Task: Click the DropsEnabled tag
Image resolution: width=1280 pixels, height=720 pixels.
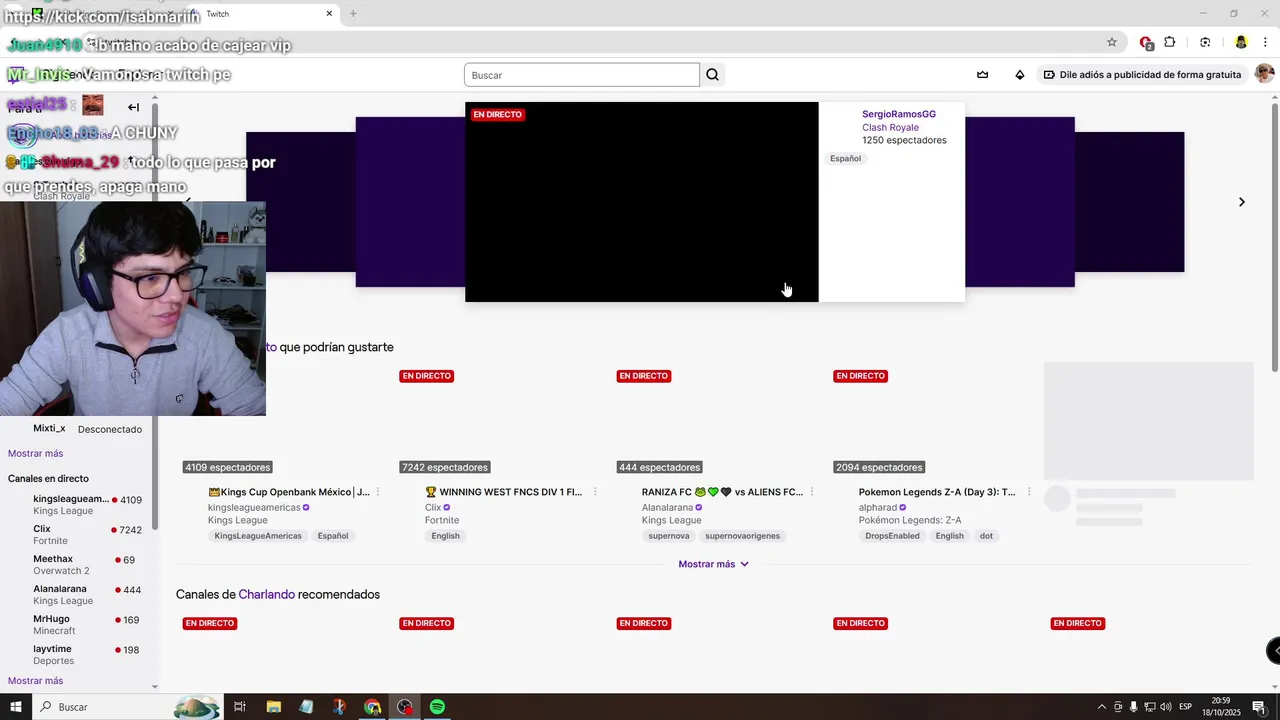Action: tap(892, 536)
